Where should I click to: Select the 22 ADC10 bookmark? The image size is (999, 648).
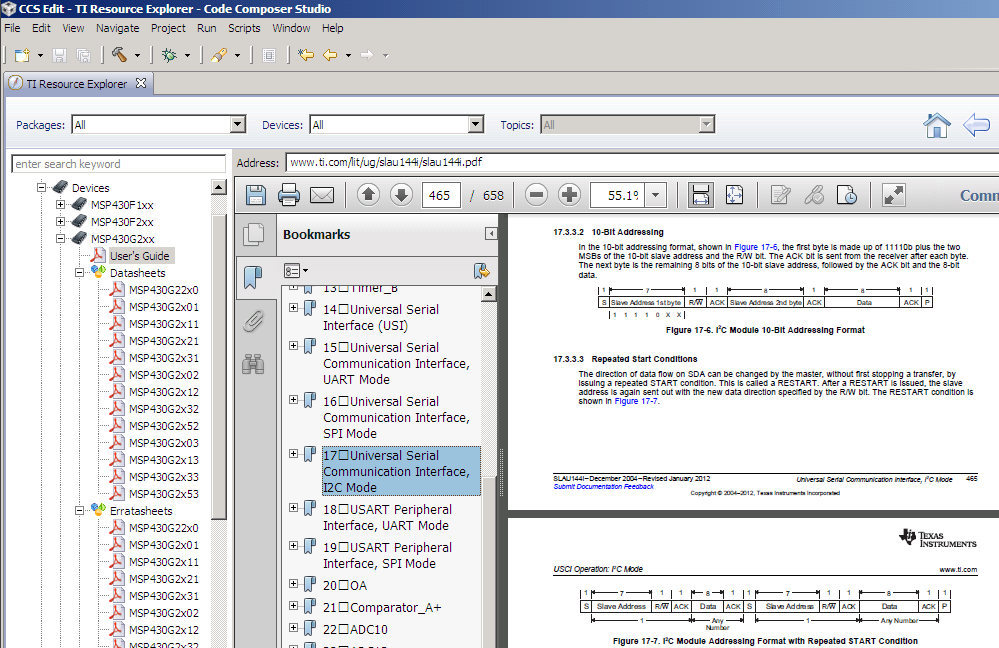point(356,630)
